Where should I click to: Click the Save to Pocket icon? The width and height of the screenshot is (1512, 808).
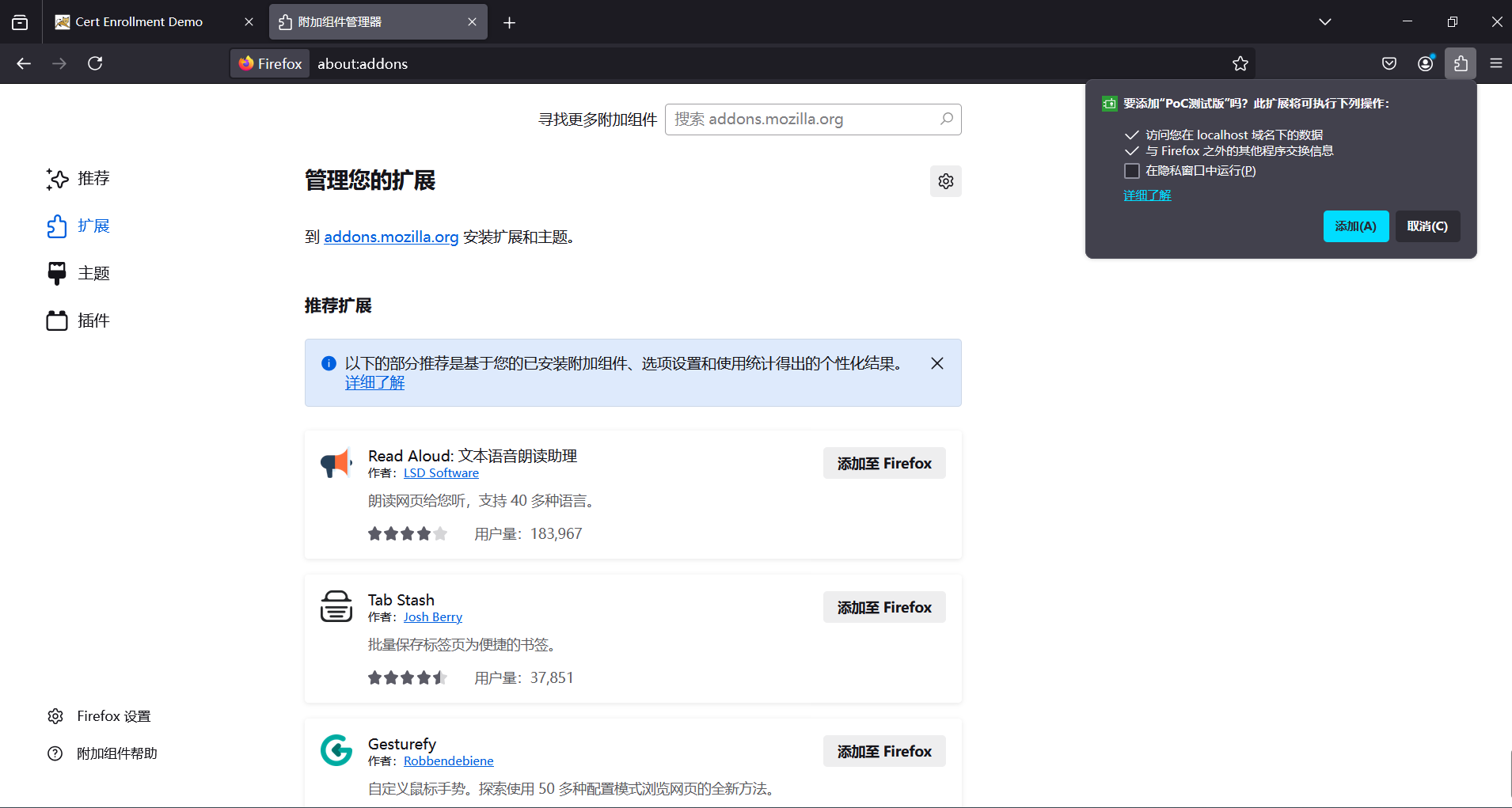point(1389,63)
